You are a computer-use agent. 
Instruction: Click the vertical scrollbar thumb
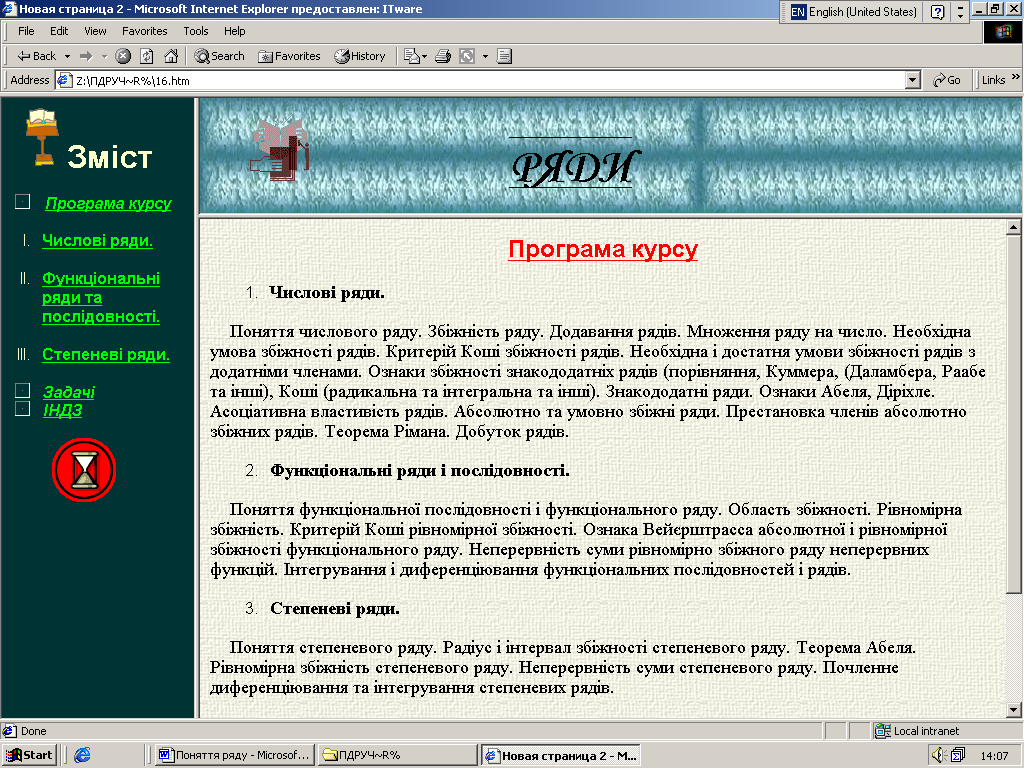tap(1013, 414)
